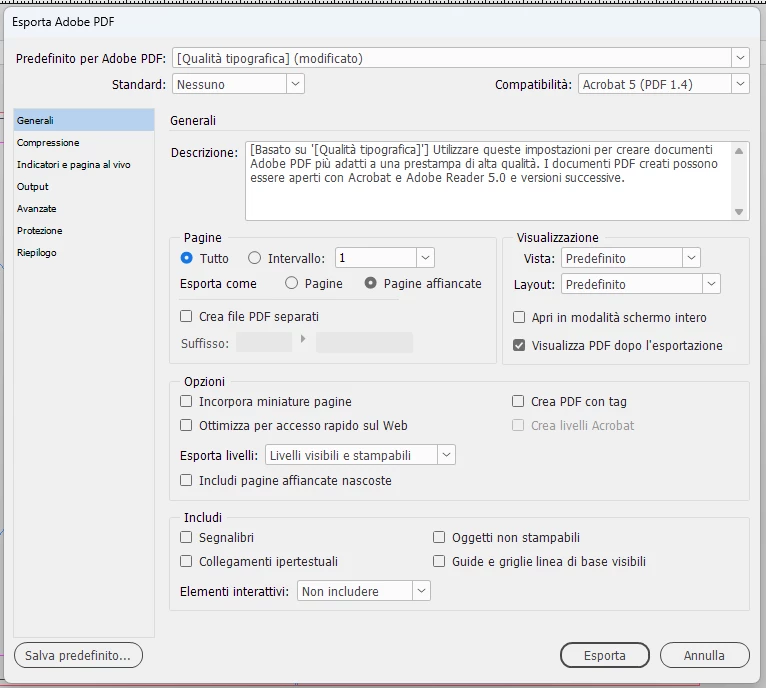This screenshot has height=688, width=766.
Task: Click the description scrollbar down arrow
Action: 739,212
